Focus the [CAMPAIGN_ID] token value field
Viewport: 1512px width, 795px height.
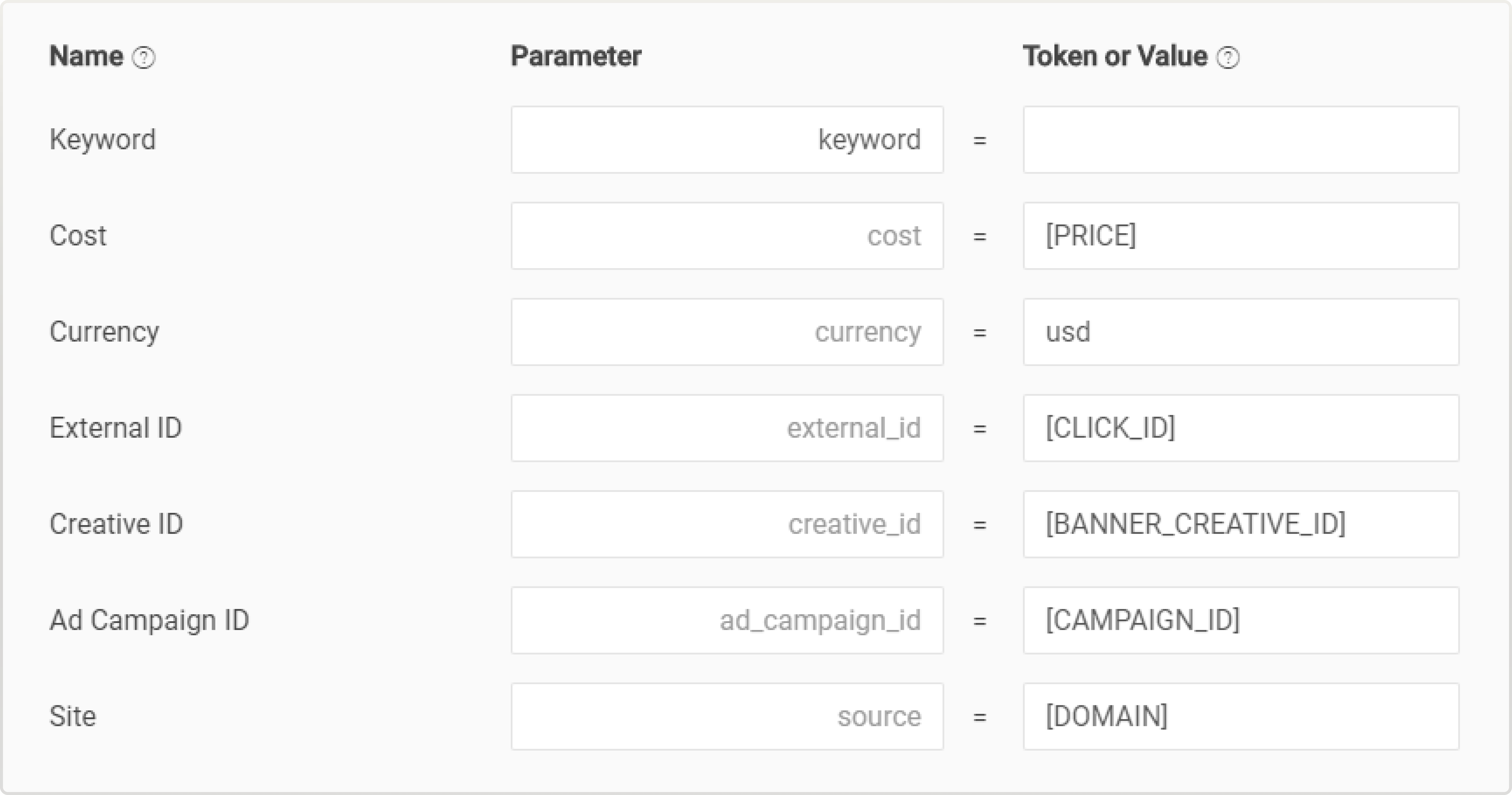click(1240, 620)
